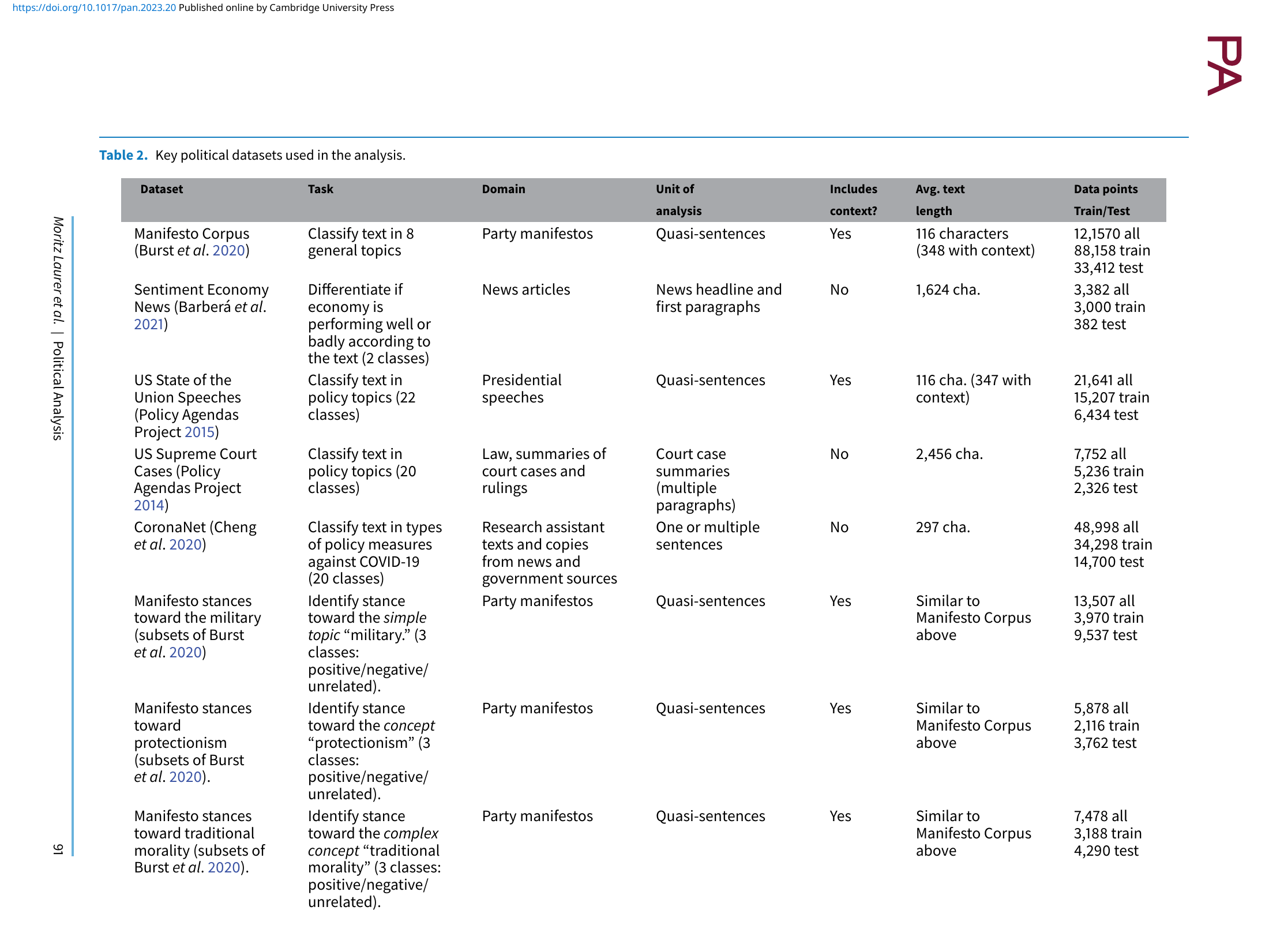Click the Includes context? column header
1269x952 pixels.
[854, 200]
